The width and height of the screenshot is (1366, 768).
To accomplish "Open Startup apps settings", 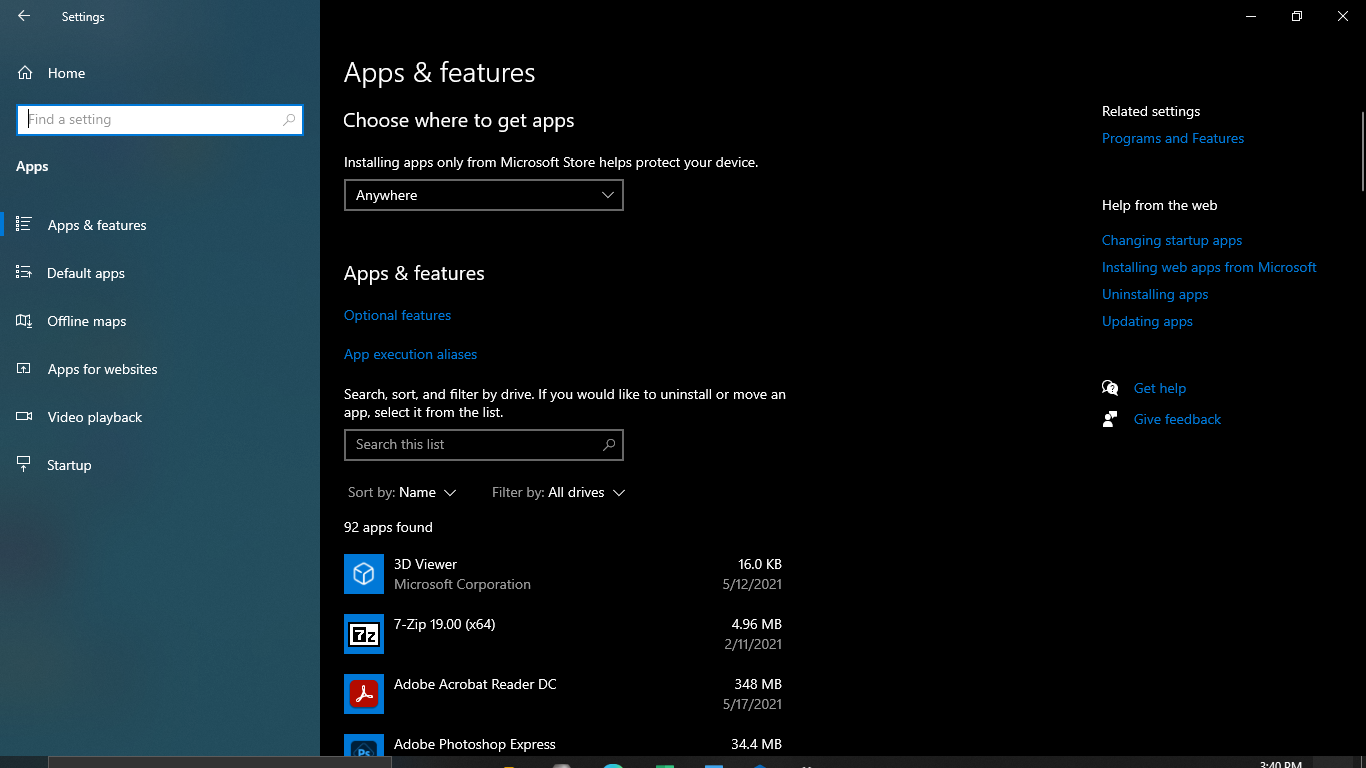I will (160, 465).
